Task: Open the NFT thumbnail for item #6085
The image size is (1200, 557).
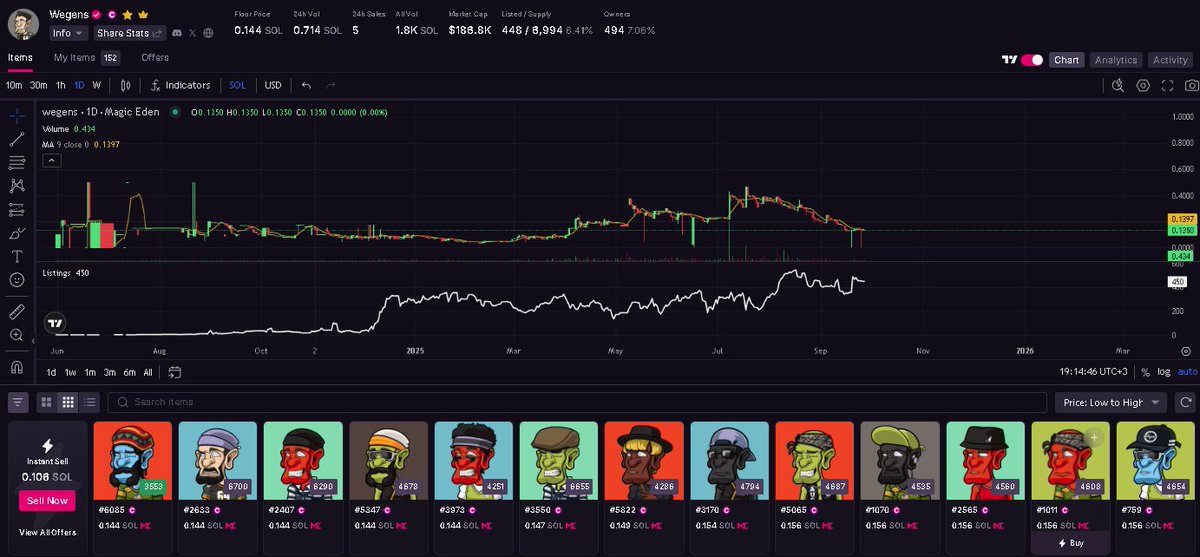Action: pos(131,460)
